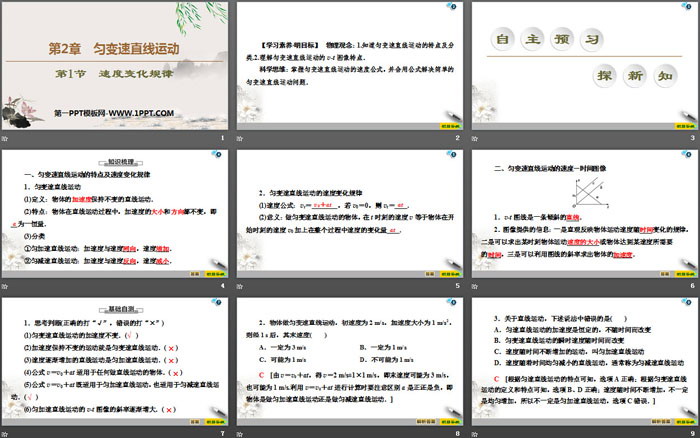Click slide number 9 label
The image size is (700, 438).
[692, 434]
